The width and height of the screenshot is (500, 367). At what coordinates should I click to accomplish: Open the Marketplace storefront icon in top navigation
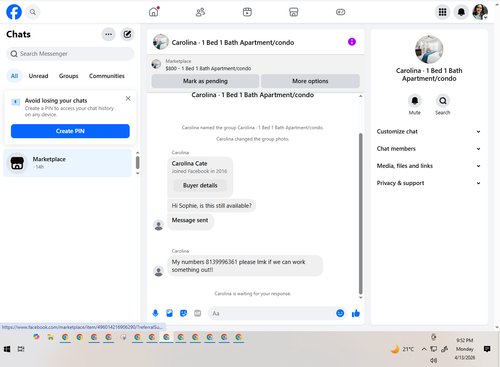pos(294,12)
